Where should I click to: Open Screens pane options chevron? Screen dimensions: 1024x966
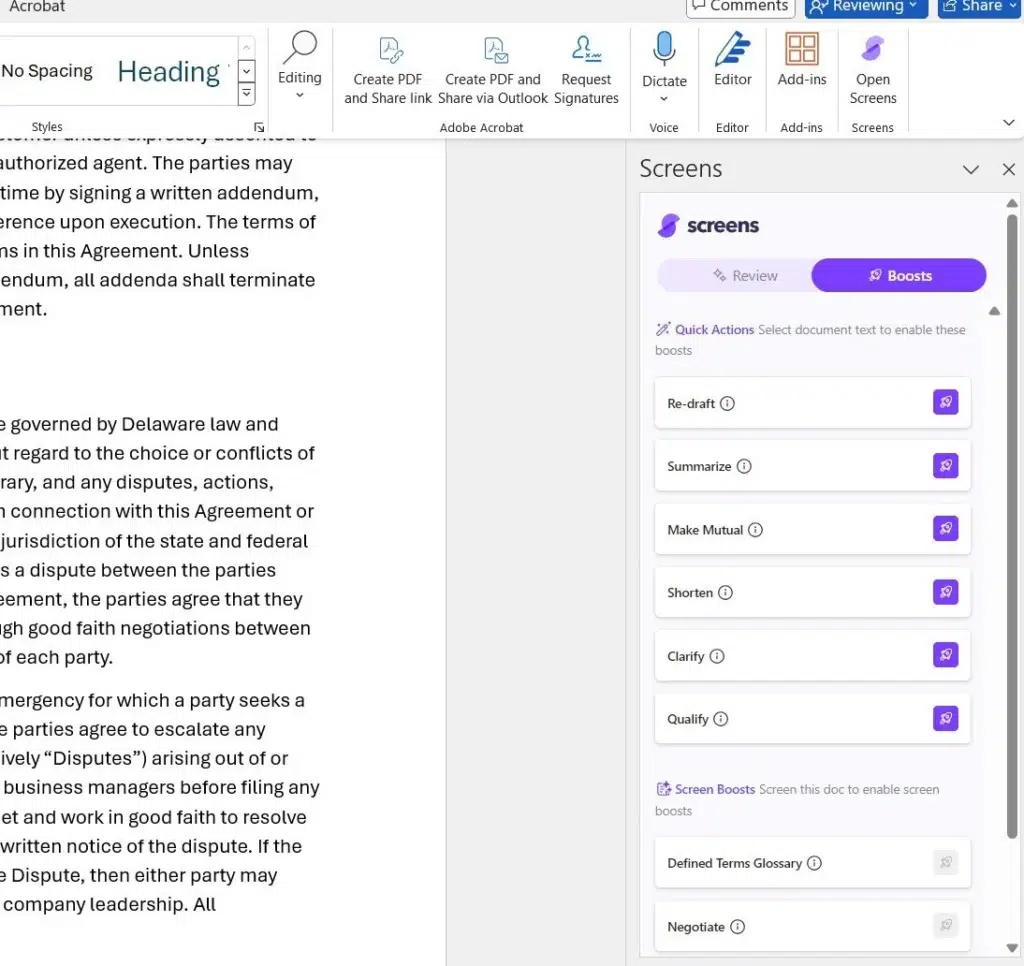970,170
